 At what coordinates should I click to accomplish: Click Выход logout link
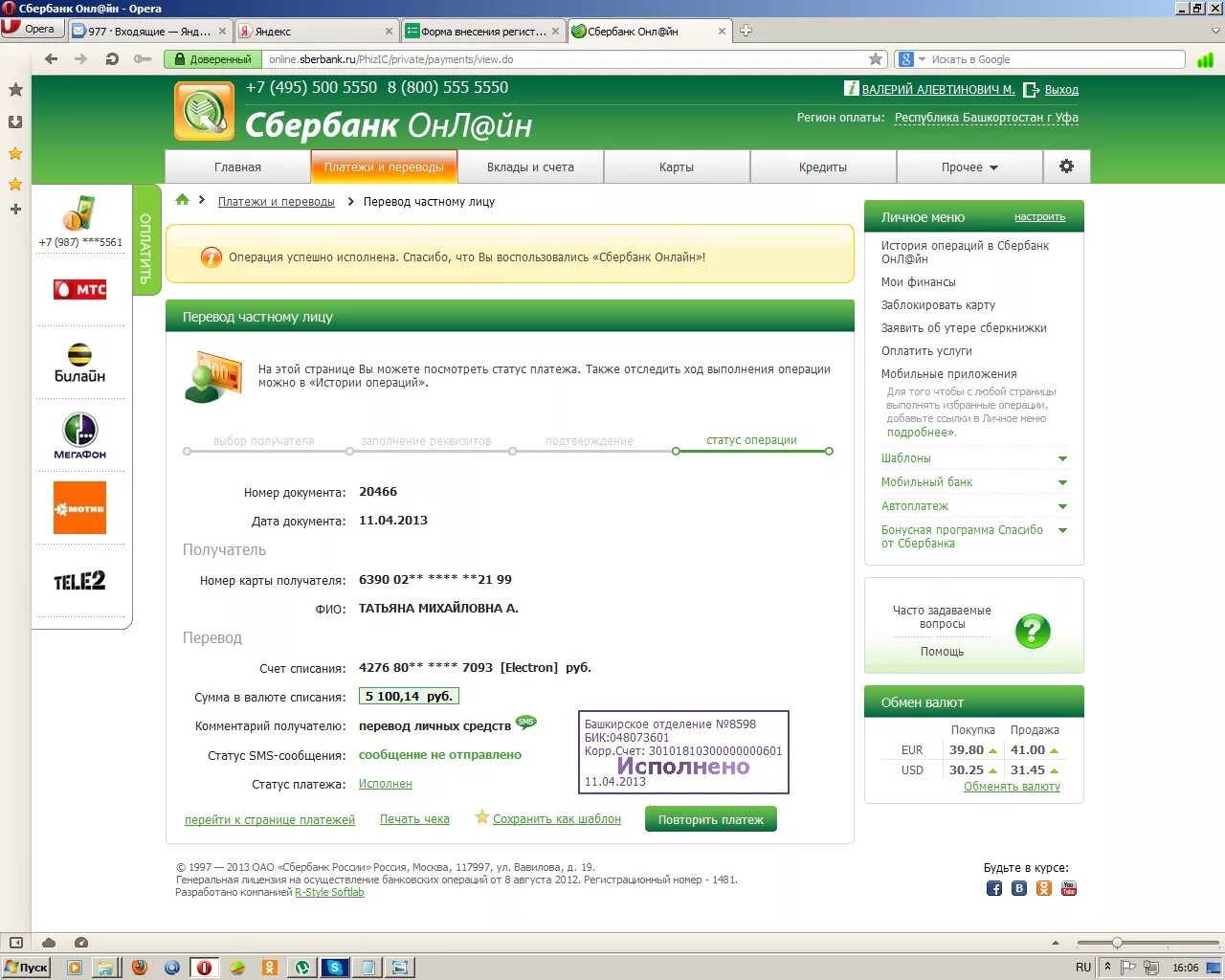coord(1061,90)
